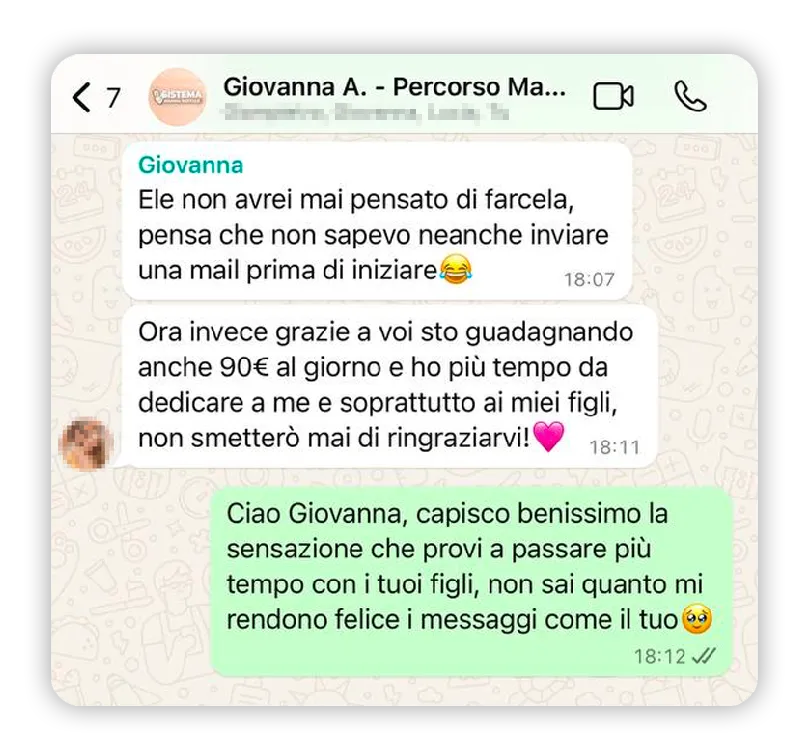Tap the unread count 7 beside back arrow
The width and height of the screenshot is (807, 749).
113,97
